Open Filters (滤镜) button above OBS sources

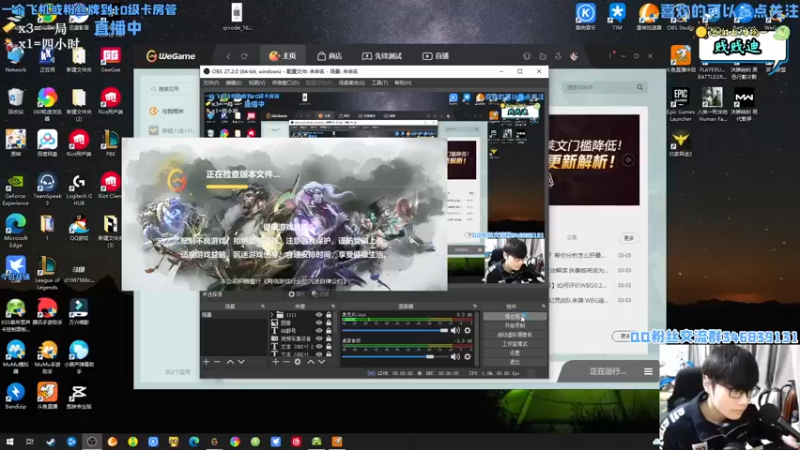click(320, 294)
